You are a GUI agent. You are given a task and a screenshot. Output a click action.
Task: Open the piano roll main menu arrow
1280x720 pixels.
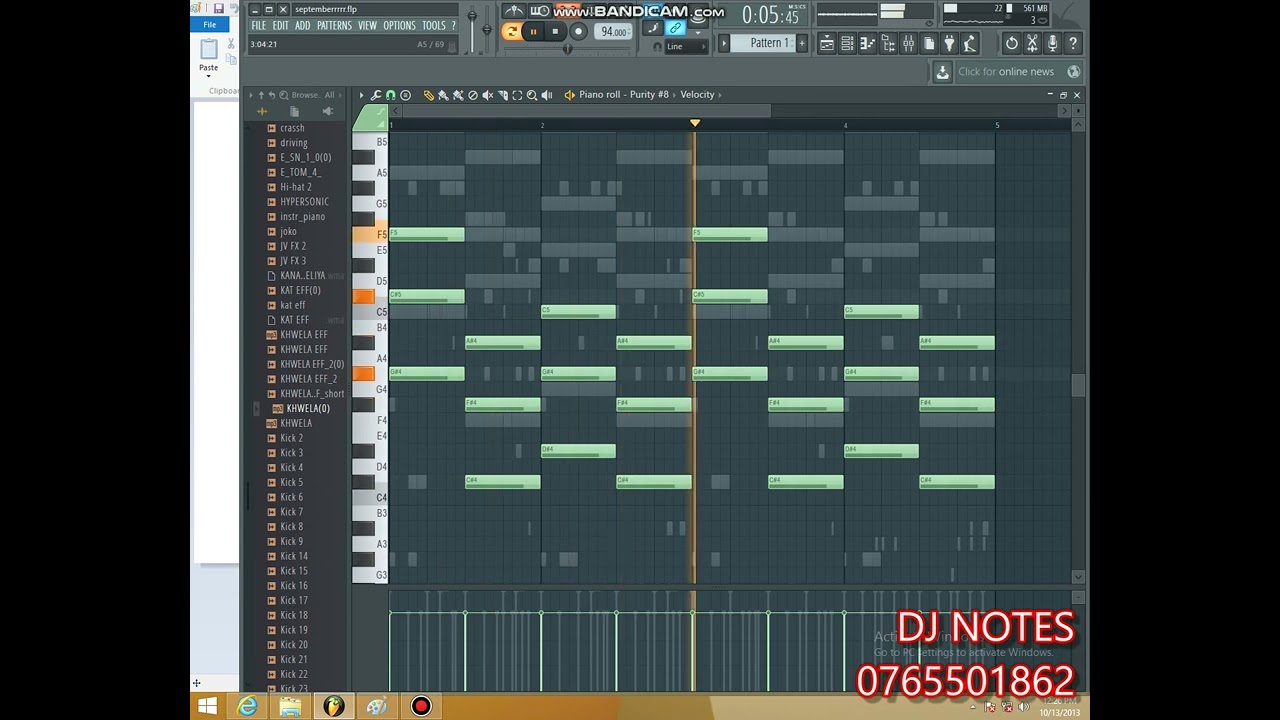click(361, 95)
